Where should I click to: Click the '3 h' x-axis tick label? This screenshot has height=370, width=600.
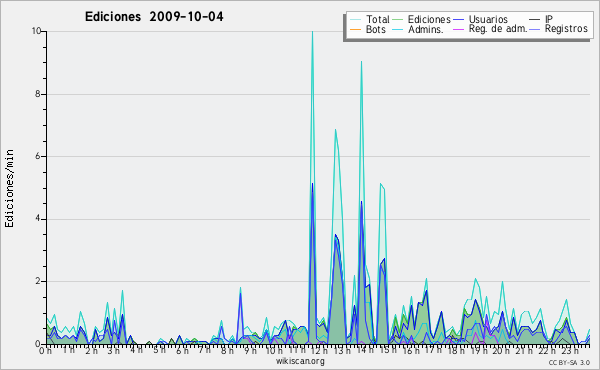113,350
